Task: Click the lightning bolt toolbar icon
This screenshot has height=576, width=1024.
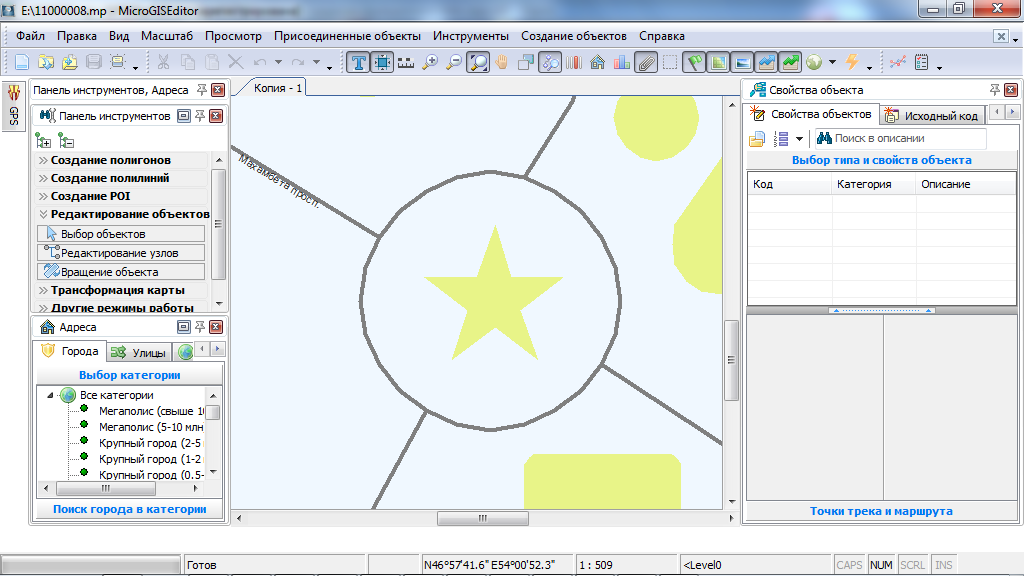Action: point(852,62)
